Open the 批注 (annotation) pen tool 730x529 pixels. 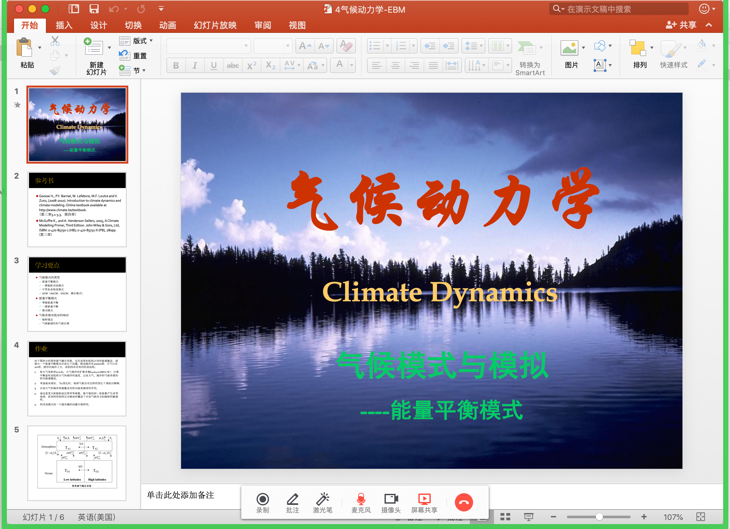[x=292, y=499]
